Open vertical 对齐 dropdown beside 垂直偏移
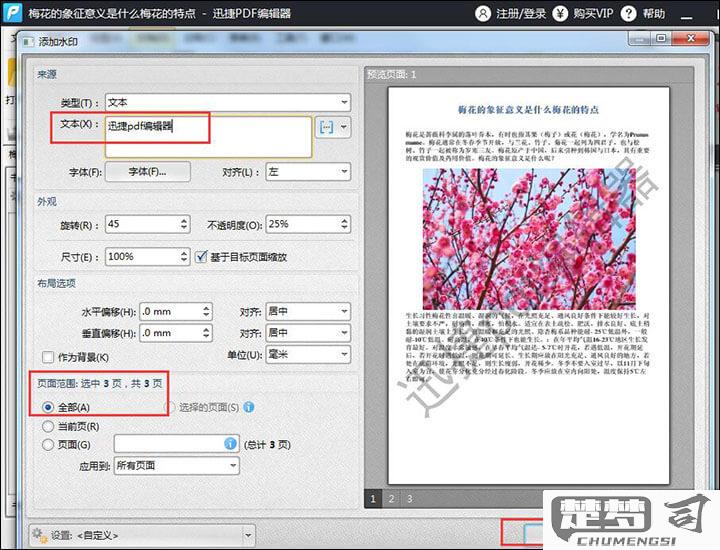The width and height of the screenshot is (720, 550). pos(308,332)
